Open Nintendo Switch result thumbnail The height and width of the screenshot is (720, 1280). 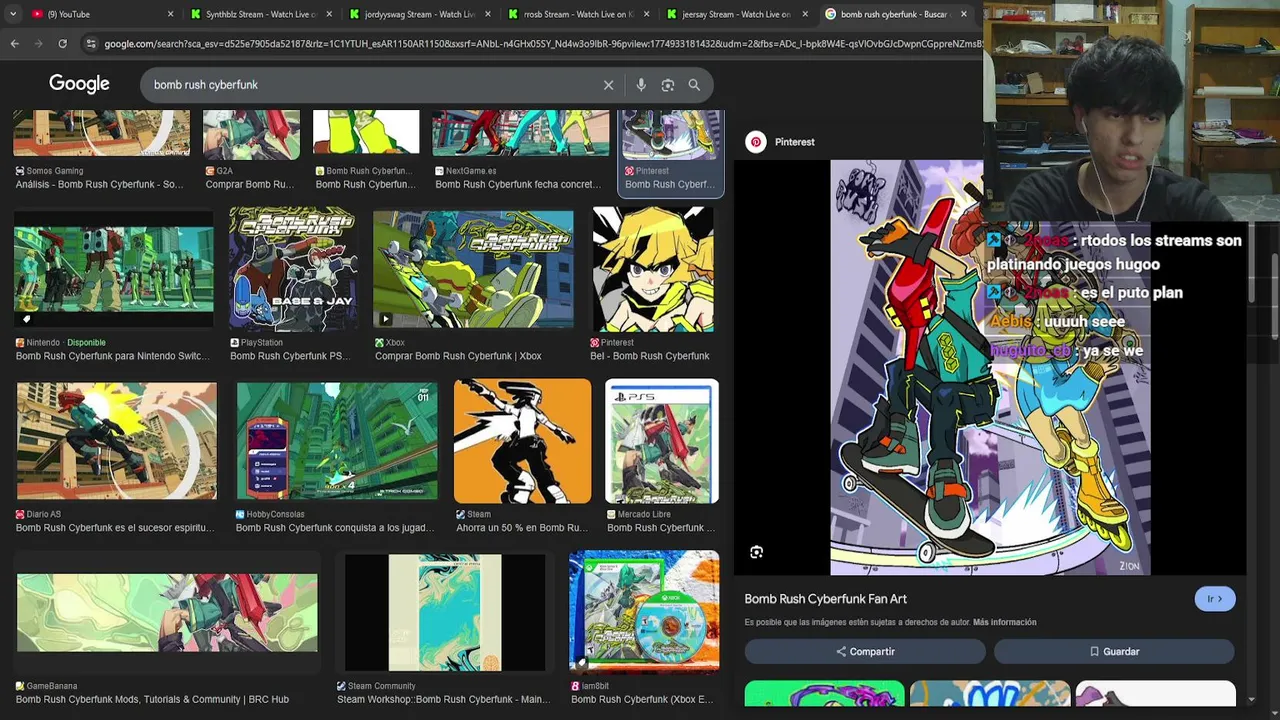(114, 268)
